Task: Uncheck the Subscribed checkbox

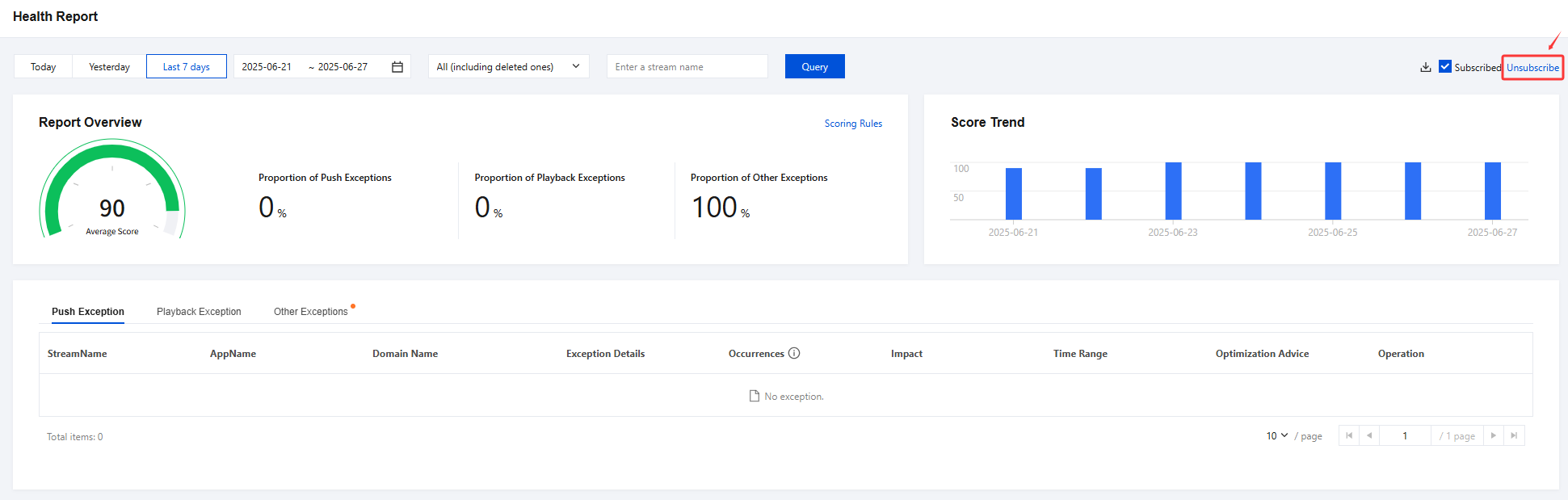Action: [1445, 67]
